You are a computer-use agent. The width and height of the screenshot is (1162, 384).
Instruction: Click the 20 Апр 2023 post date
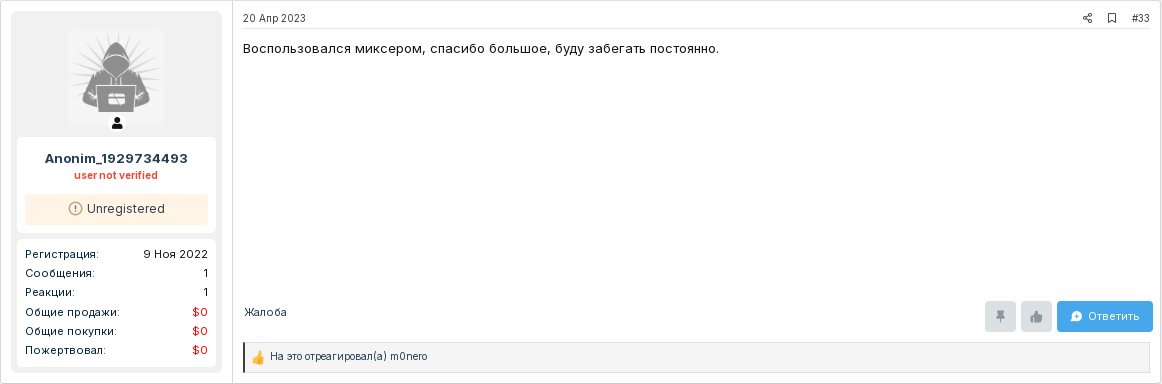point(274,18)
